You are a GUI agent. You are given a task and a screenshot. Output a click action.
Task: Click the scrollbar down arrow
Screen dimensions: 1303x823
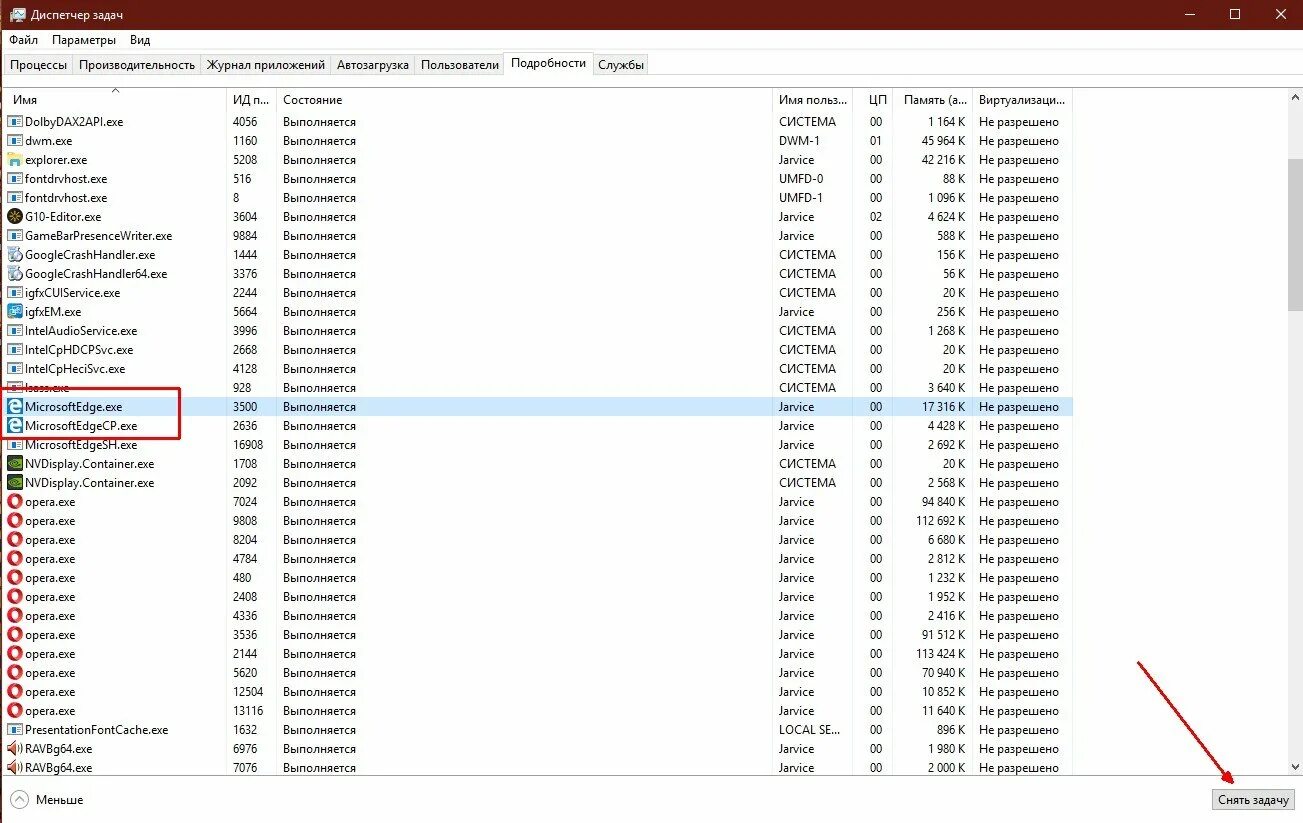(1296, 767)
